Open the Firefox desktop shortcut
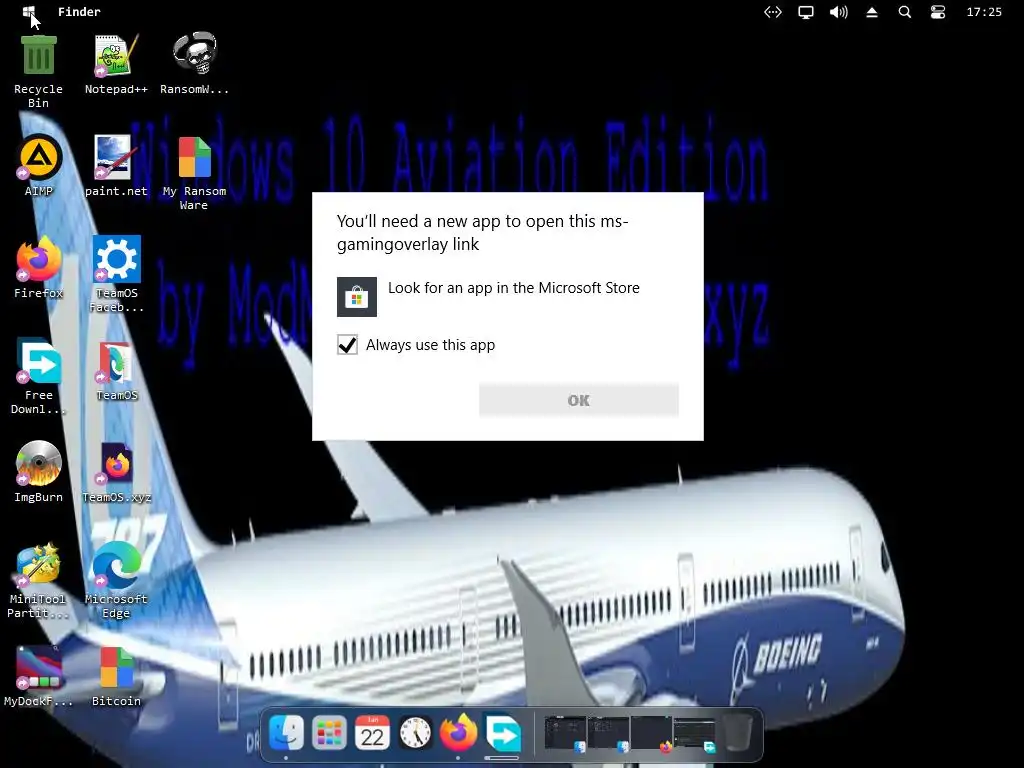This screenshot has height=768, width=1024. [39, 259]
